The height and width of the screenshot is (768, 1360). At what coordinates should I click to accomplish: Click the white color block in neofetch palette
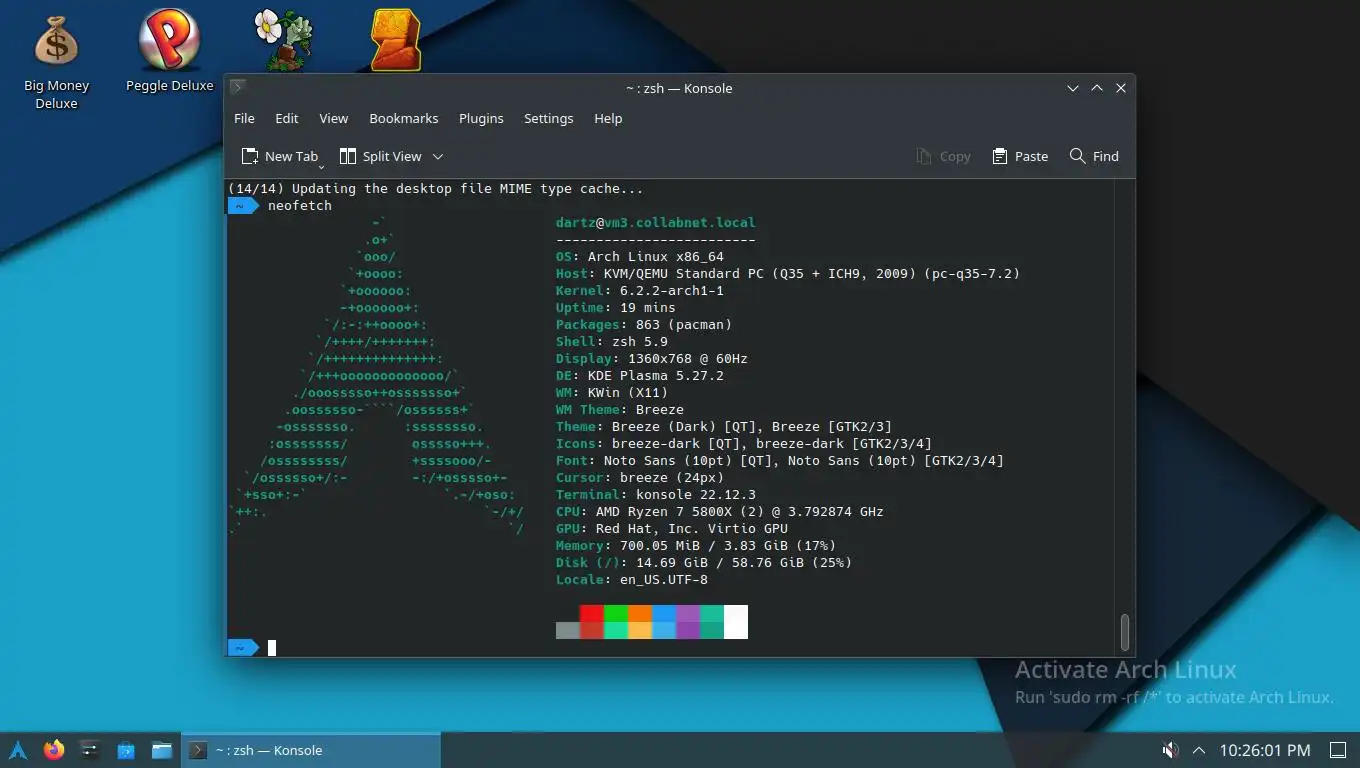pos(736,622)
